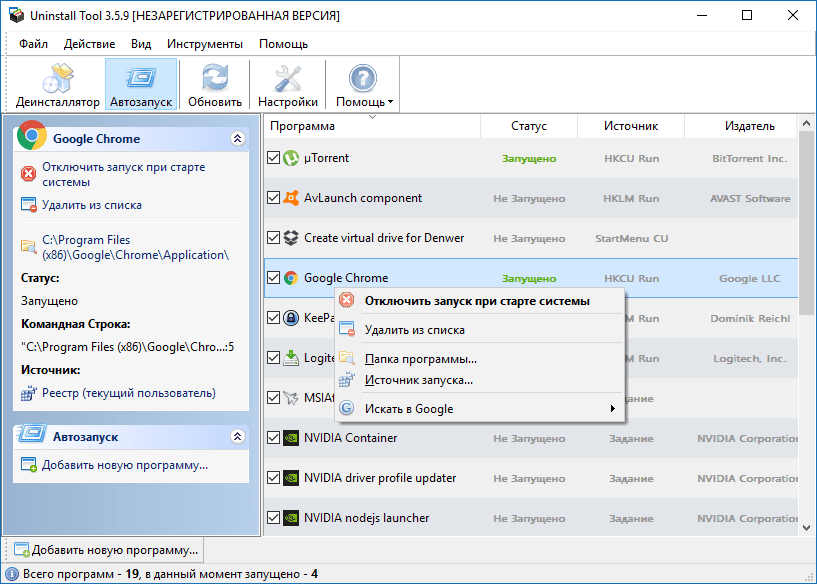Expand the Искать в Google submenu arrow
The width and height of the screenshot is (817, 584).
[x=613, y=409]
